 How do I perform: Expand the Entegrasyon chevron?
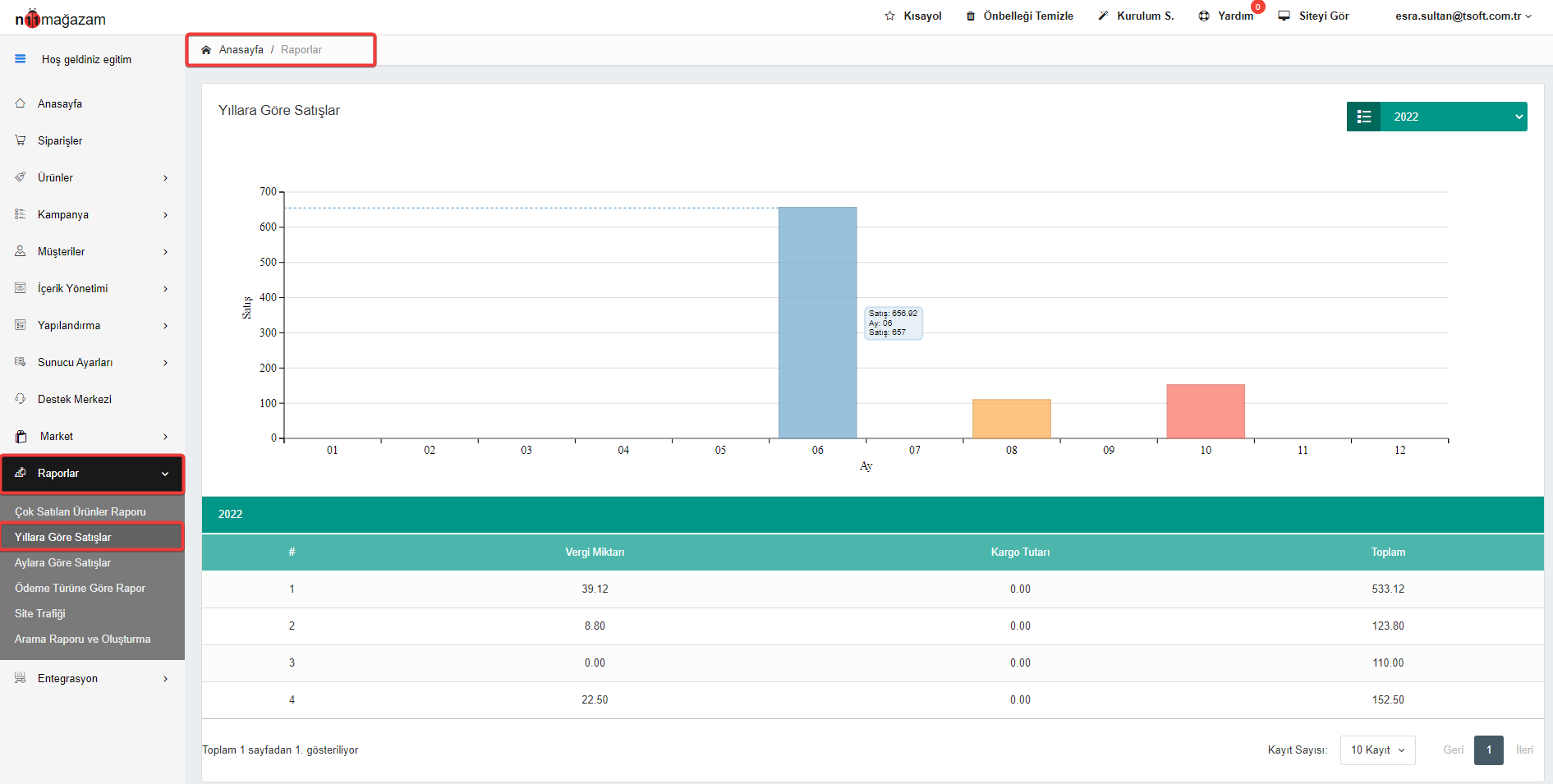coord(165,679)
